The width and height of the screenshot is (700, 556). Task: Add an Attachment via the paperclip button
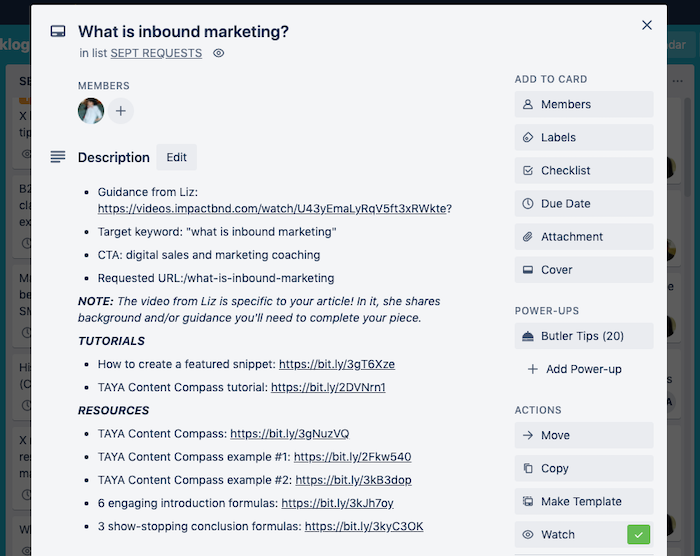pyautogui.click(x=584, y=237)
